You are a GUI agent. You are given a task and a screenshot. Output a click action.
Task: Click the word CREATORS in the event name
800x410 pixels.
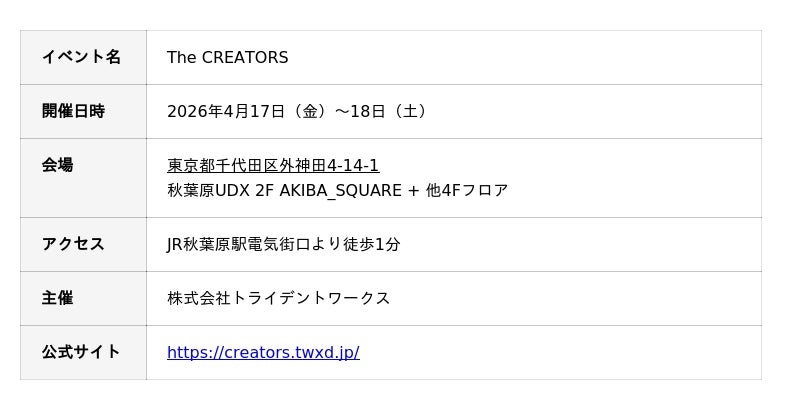click(245, 58)
